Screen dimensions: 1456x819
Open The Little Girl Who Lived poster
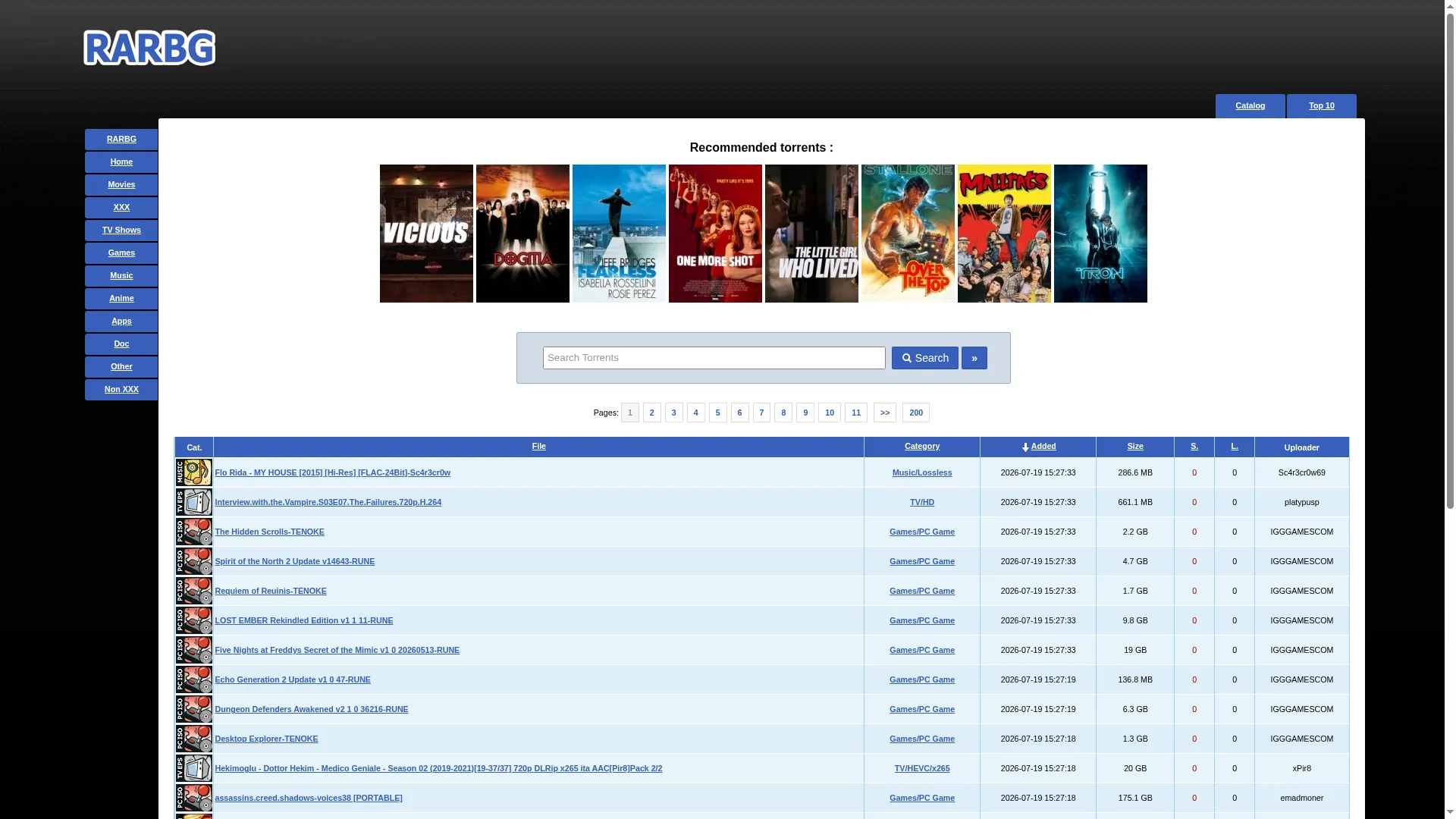(x=811, y=234)
